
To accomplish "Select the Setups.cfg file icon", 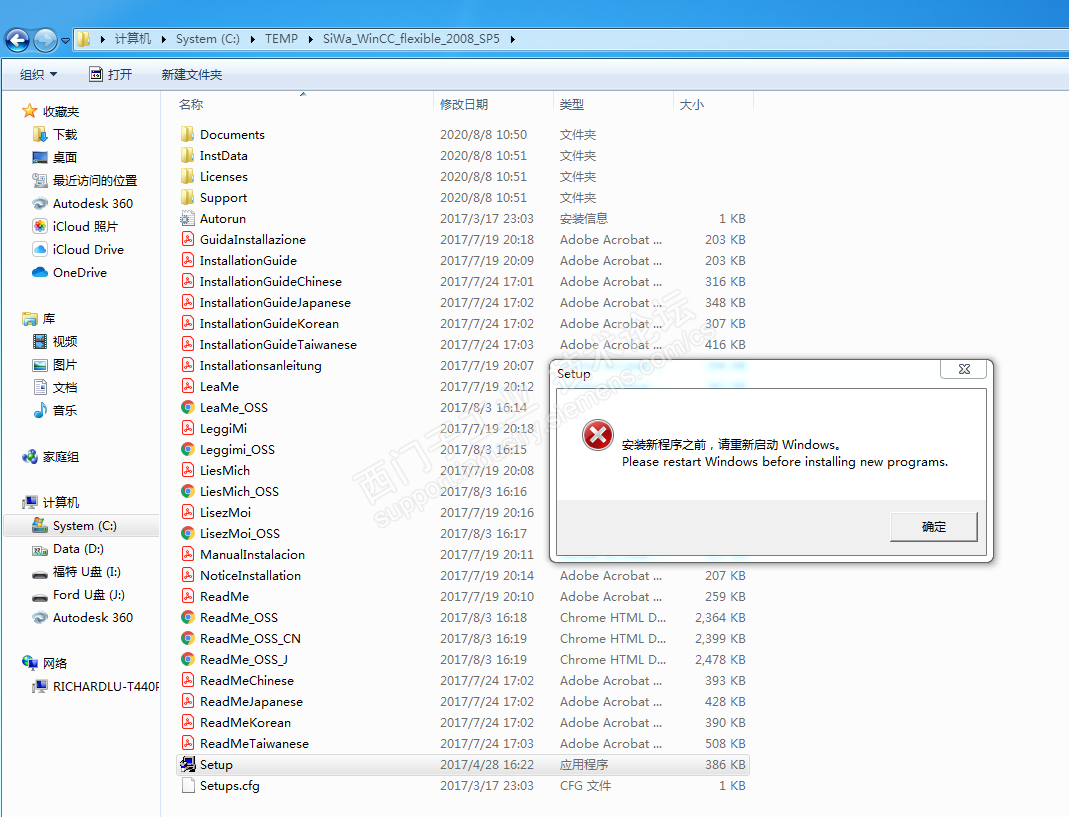I will pyautogui.click(x=187, y=785).
